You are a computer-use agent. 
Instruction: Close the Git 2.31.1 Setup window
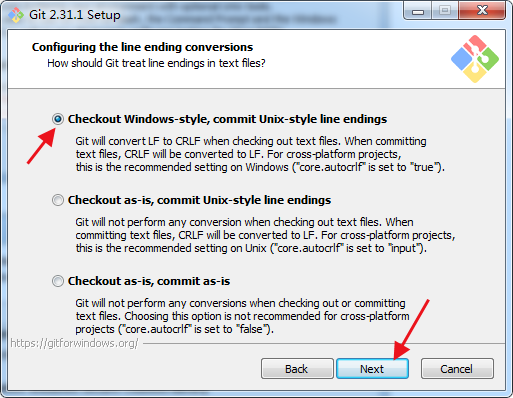482,11
